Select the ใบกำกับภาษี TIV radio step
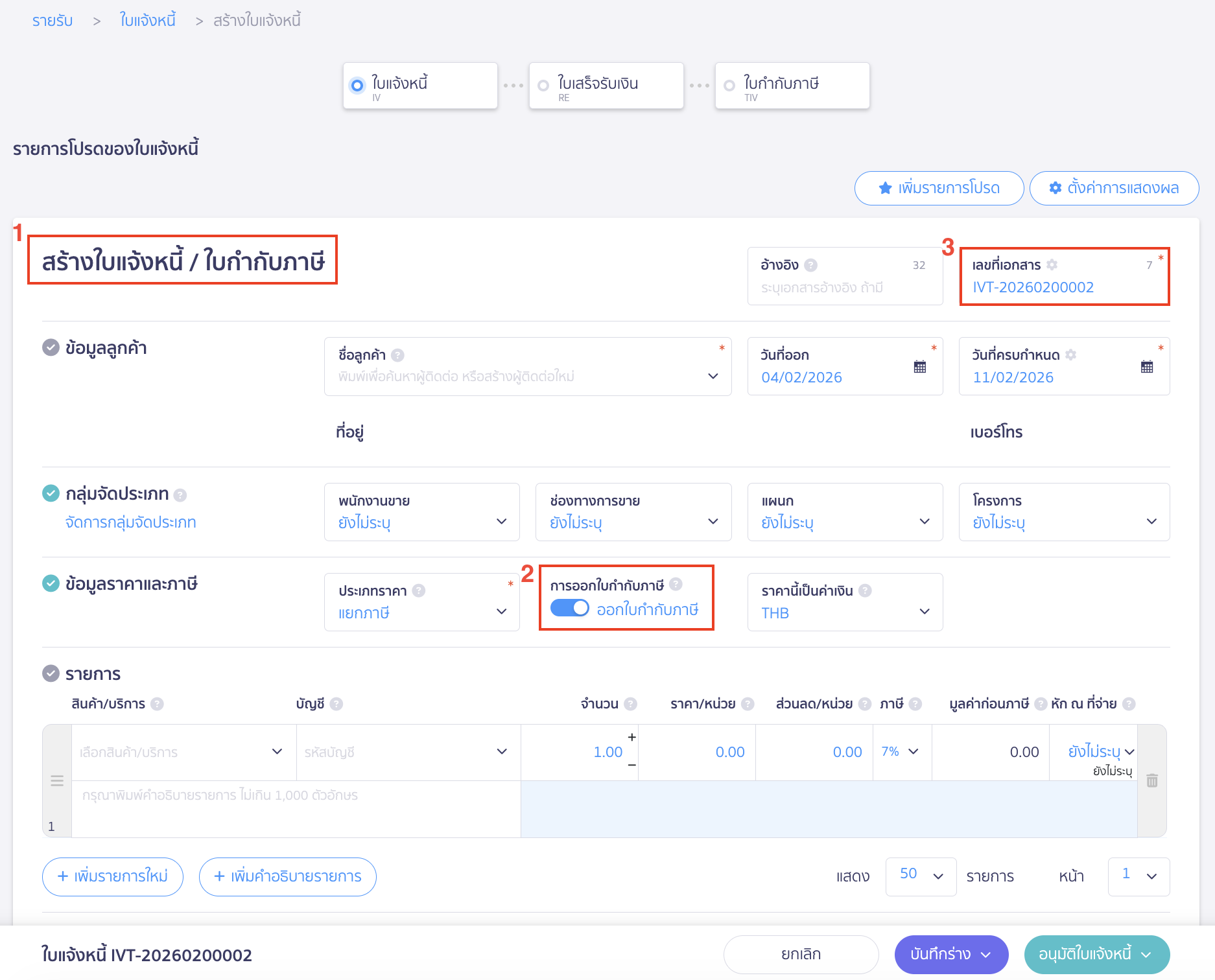Viewport: 1215px width, 980px height. (729, 86)
